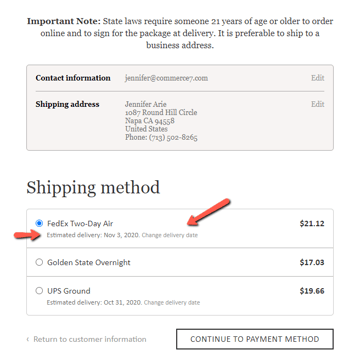Image resolution: width=360 pixels, height=361 pixels.
Task: Click the $19.66 shipping price
Action: tap(312, 291)
